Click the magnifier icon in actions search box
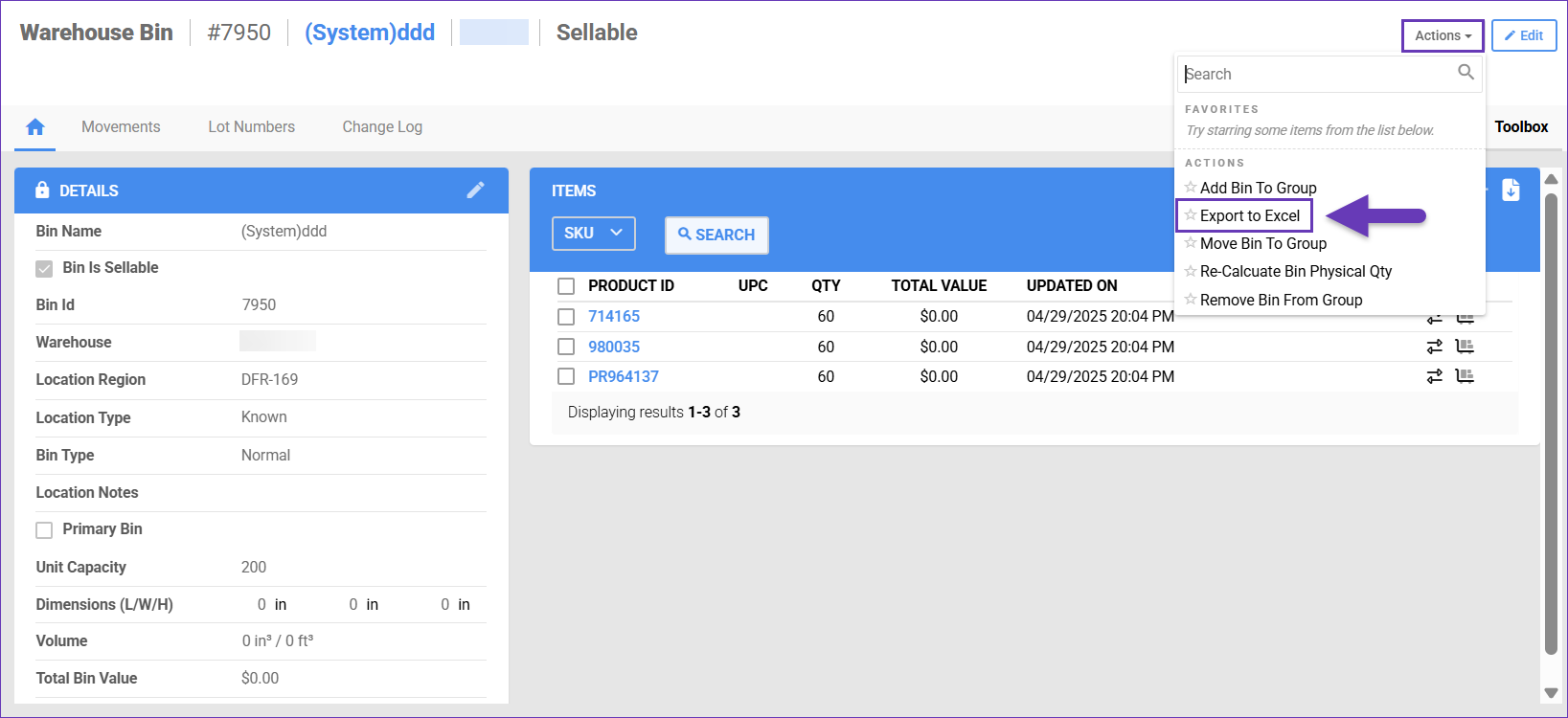 [x=1466, y=73]
